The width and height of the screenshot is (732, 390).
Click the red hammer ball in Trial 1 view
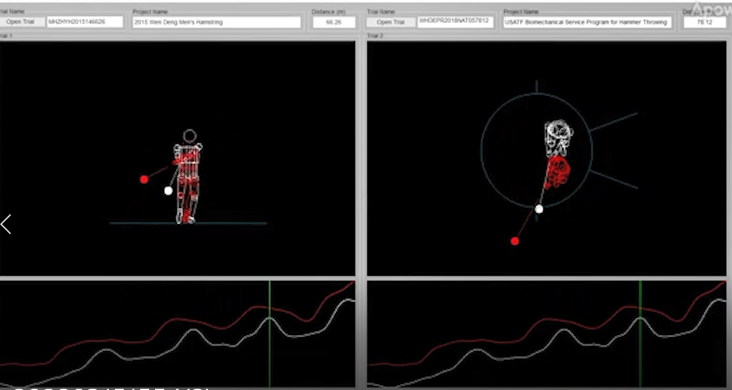point(144,179)
